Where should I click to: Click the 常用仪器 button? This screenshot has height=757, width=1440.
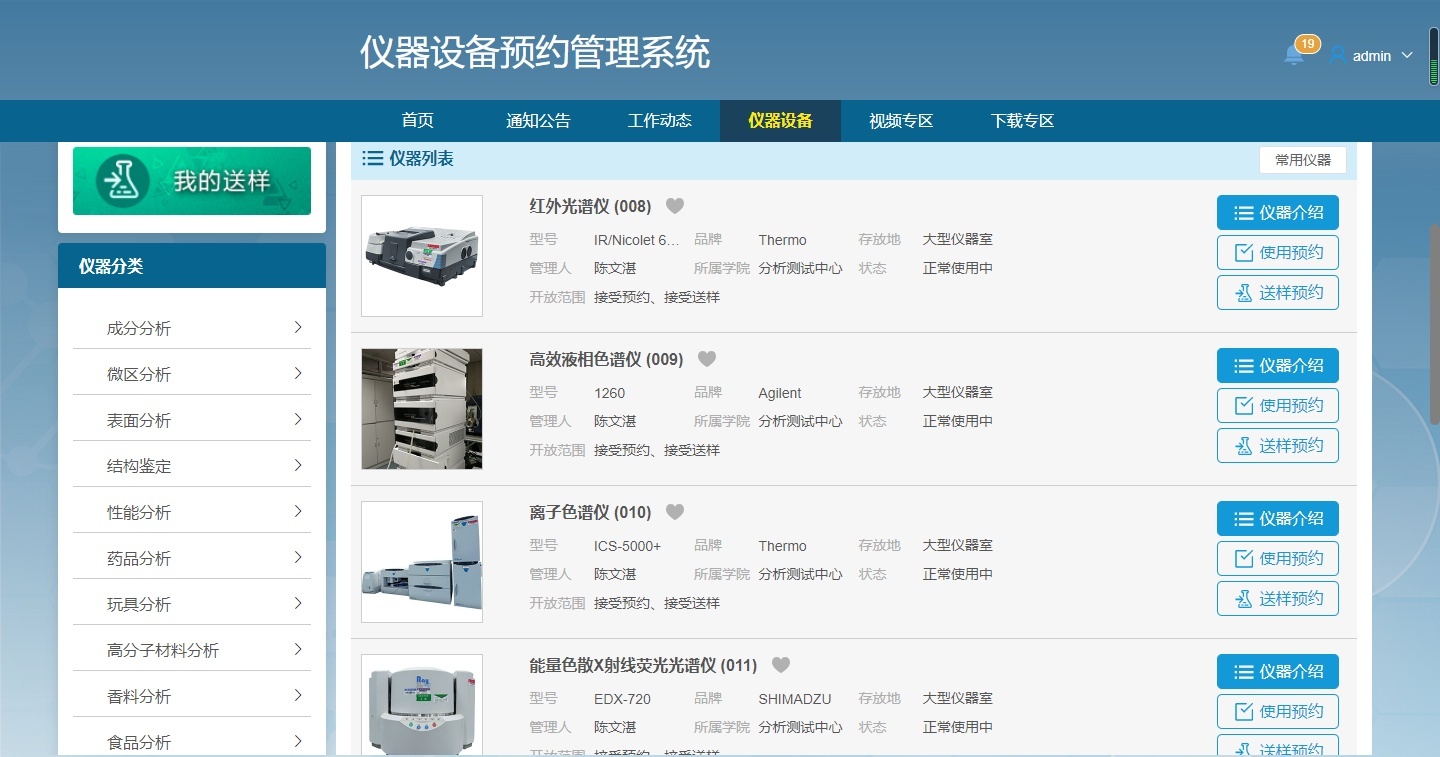(x=1302, y=159)
